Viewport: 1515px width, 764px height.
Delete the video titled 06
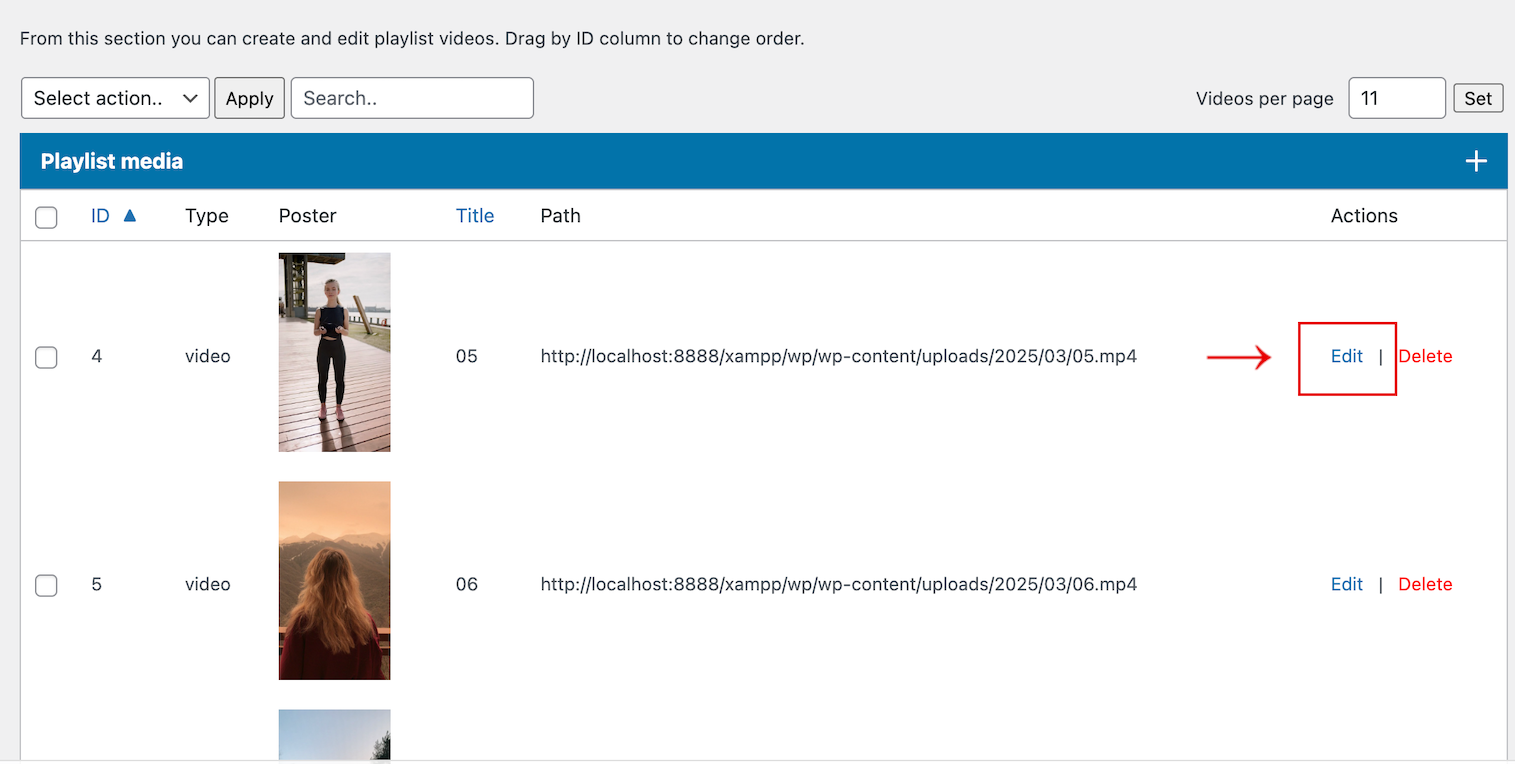coord(1425,584)
